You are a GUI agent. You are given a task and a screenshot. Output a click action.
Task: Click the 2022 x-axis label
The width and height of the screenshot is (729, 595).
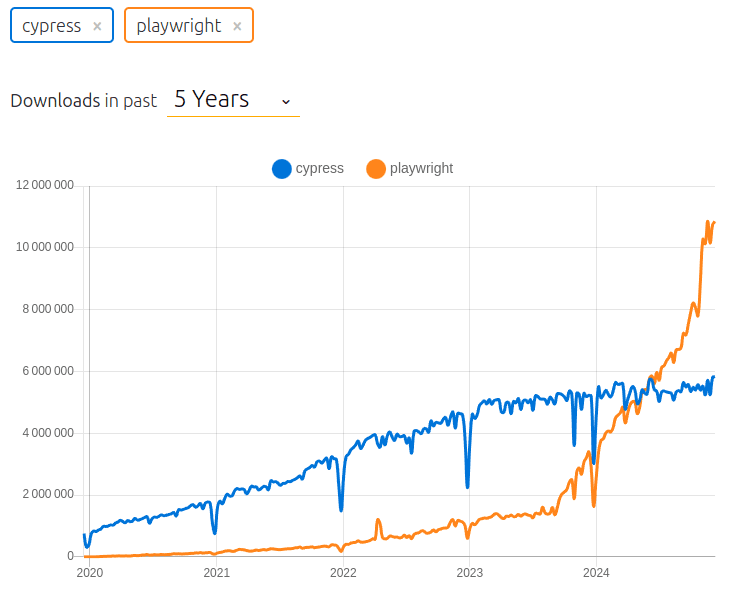[343, 573]
